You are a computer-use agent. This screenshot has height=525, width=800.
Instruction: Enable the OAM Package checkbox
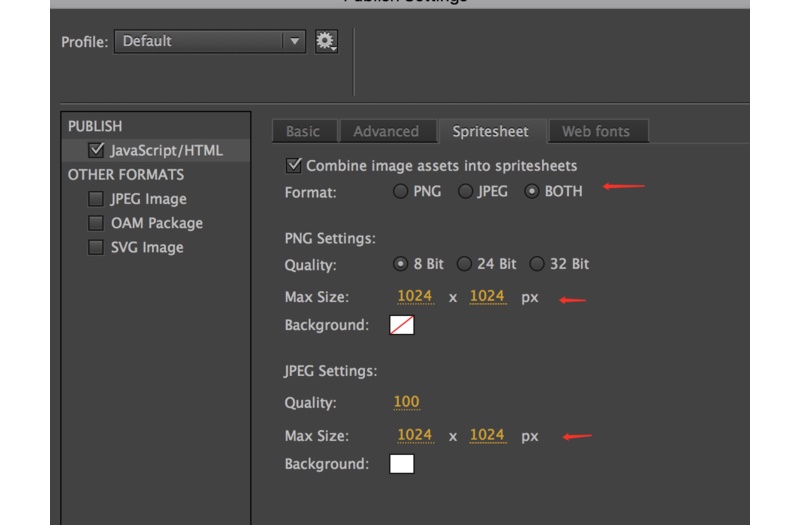(96, 223)
